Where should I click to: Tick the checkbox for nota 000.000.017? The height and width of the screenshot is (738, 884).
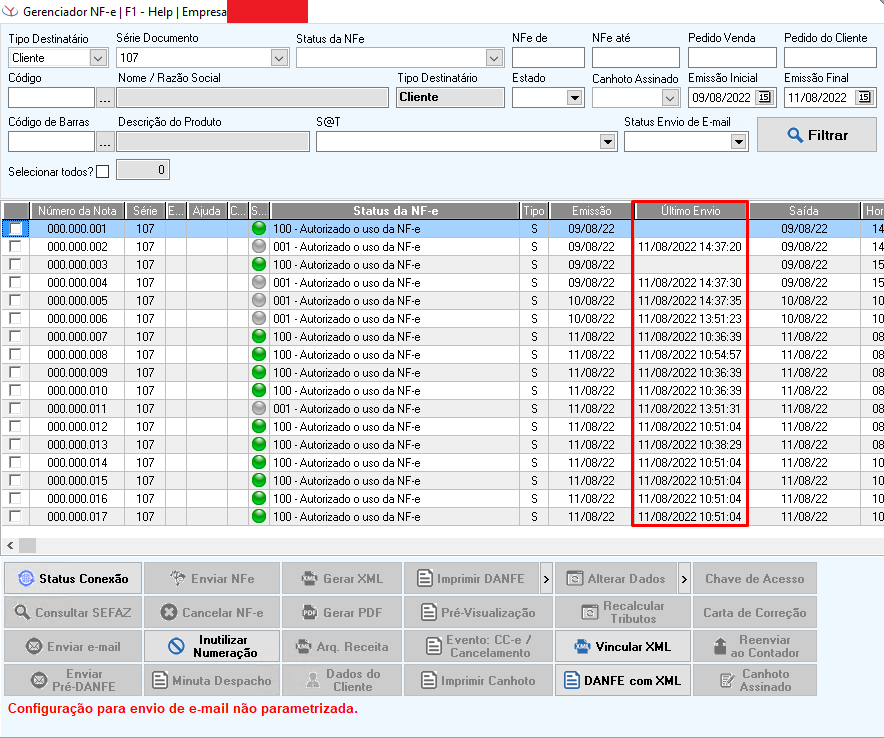15,517
